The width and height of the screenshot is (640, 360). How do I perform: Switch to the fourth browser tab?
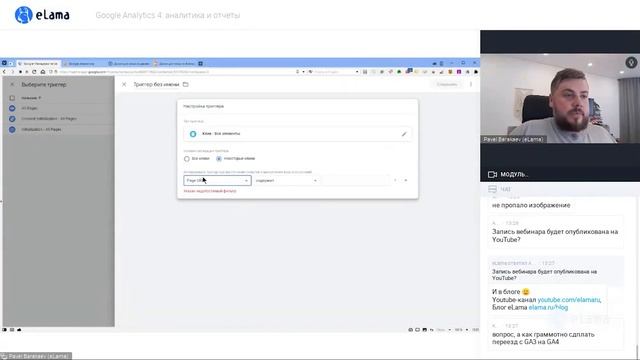click(x=174, y=64)
